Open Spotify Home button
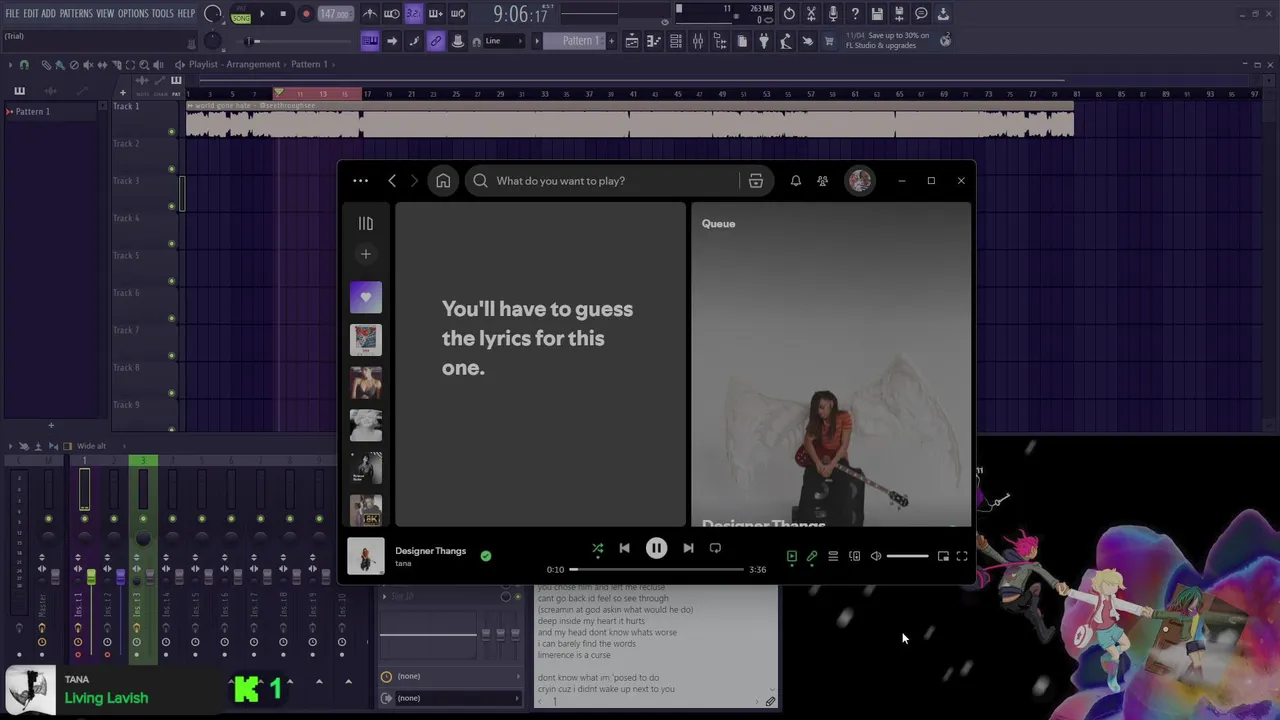Image resolution: width=1280 pixels, height=720 pixels. point(443,181)
